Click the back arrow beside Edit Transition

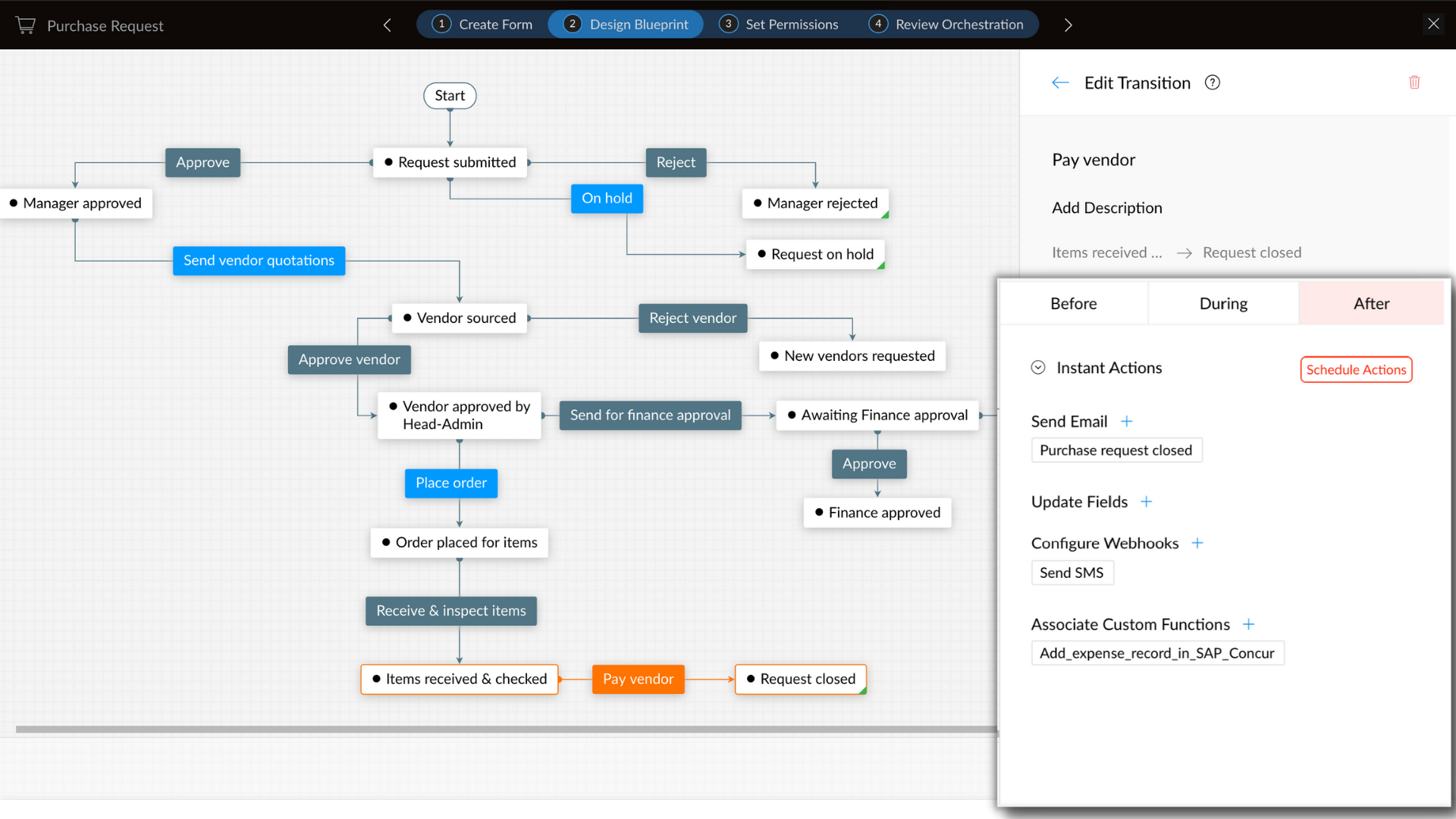tap(1060, 83)
